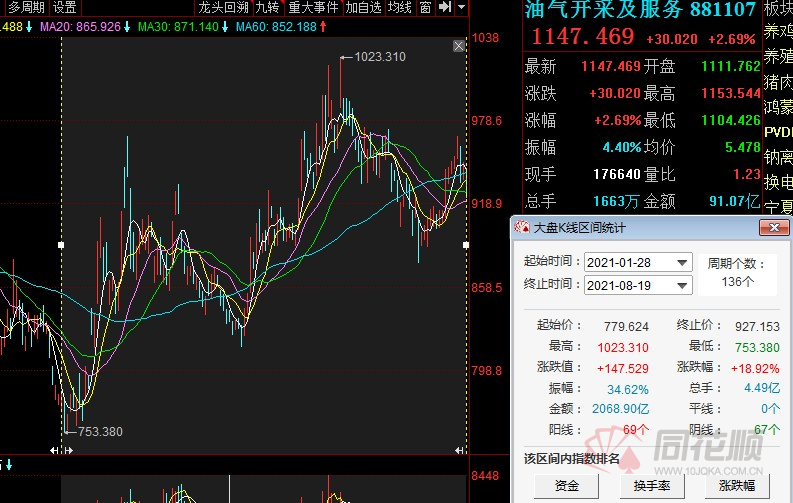Viewport: 793px width, 503px height.
Task: Click the 1023.310 high price marker
Action: point(379,57)
